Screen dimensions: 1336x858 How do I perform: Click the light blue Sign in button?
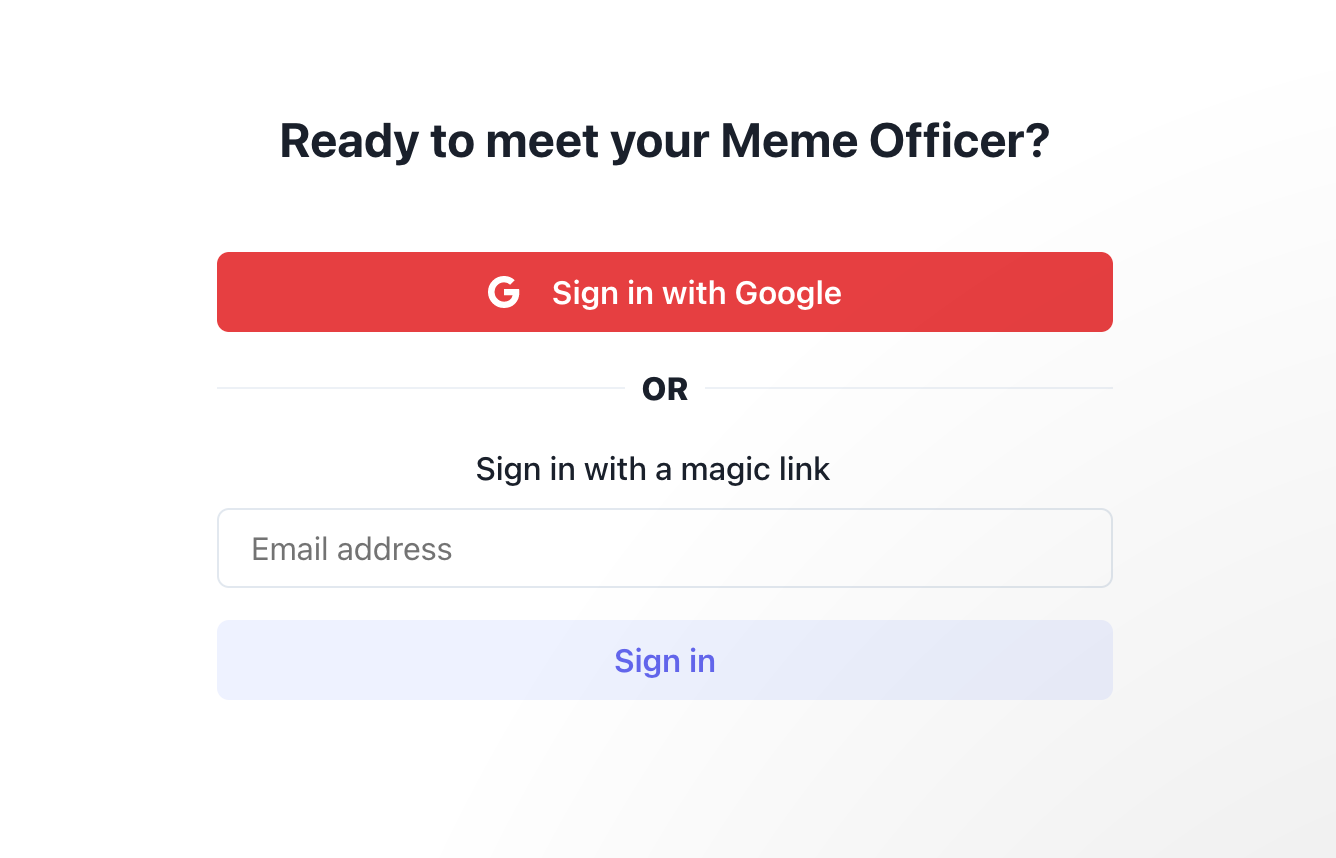(x=664, y=660)
